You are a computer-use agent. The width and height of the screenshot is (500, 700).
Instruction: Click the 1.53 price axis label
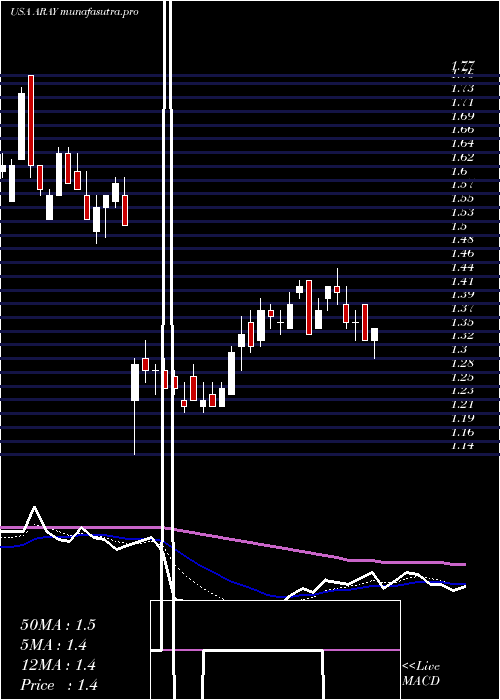tap(462, 212)
